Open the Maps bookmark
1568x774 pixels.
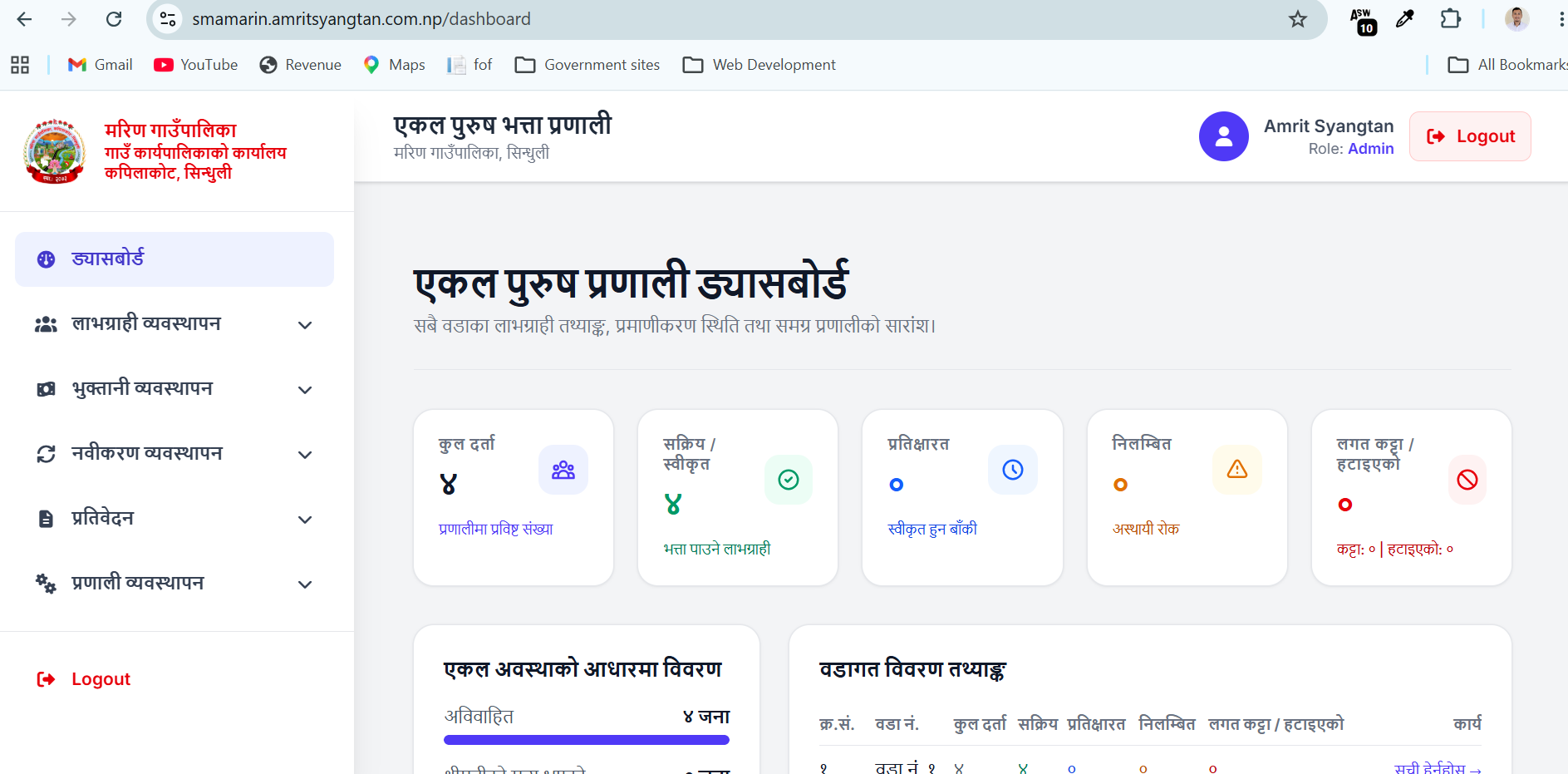395,65
